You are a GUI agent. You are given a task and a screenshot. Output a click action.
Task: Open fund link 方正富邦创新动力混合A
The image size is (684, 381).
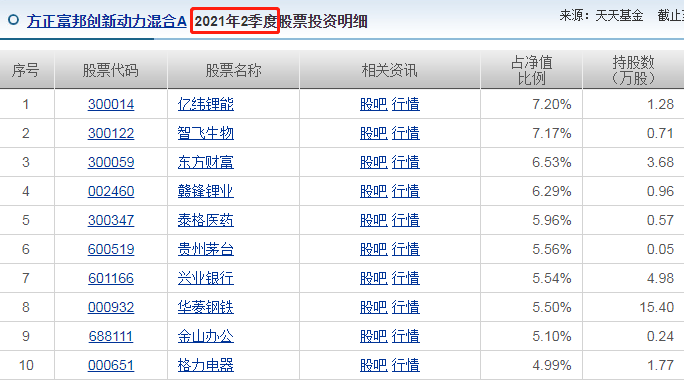106,21
